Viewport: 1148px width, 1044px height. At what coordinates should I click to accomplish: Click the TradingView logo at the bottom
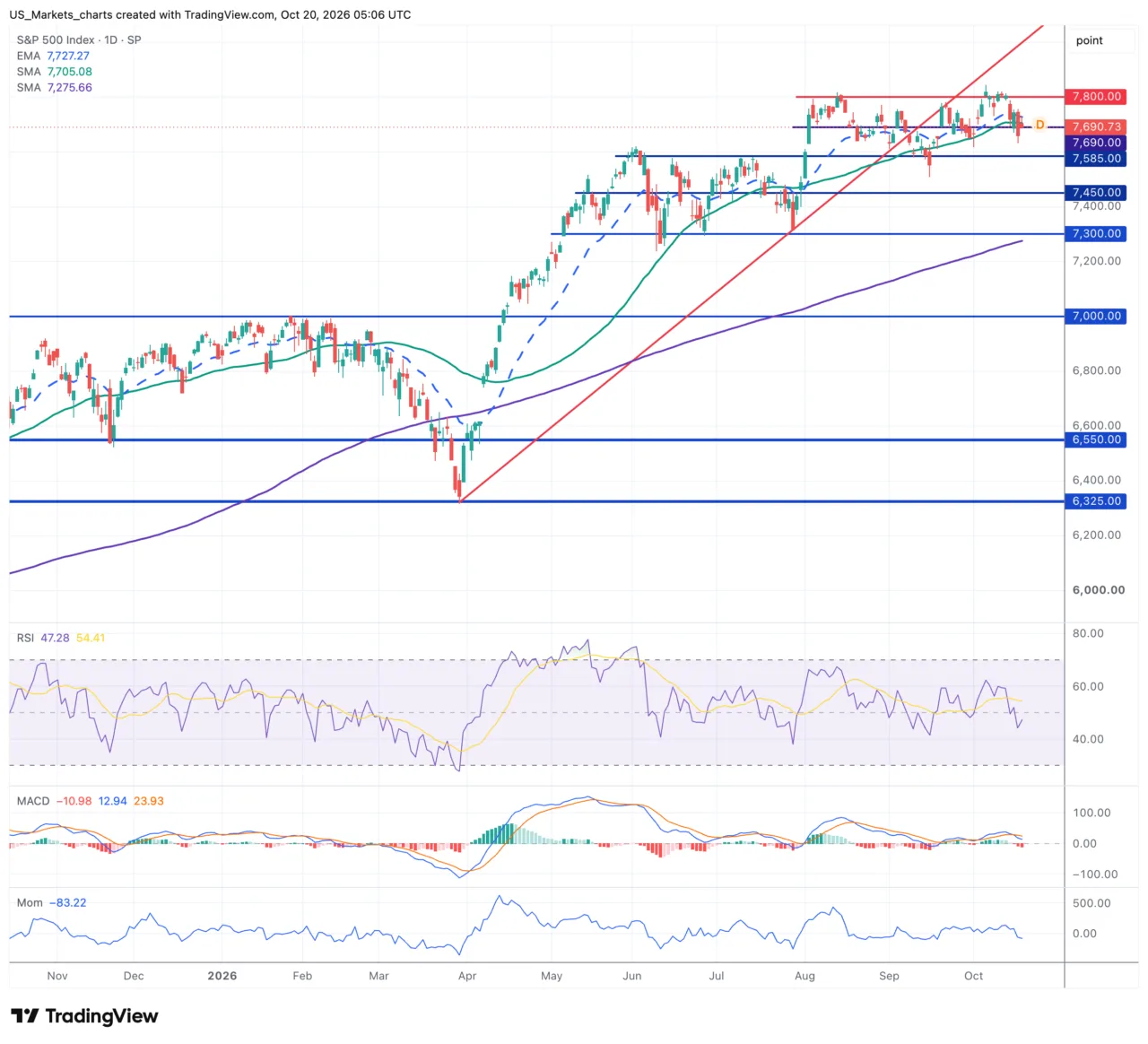point(84,1015)
